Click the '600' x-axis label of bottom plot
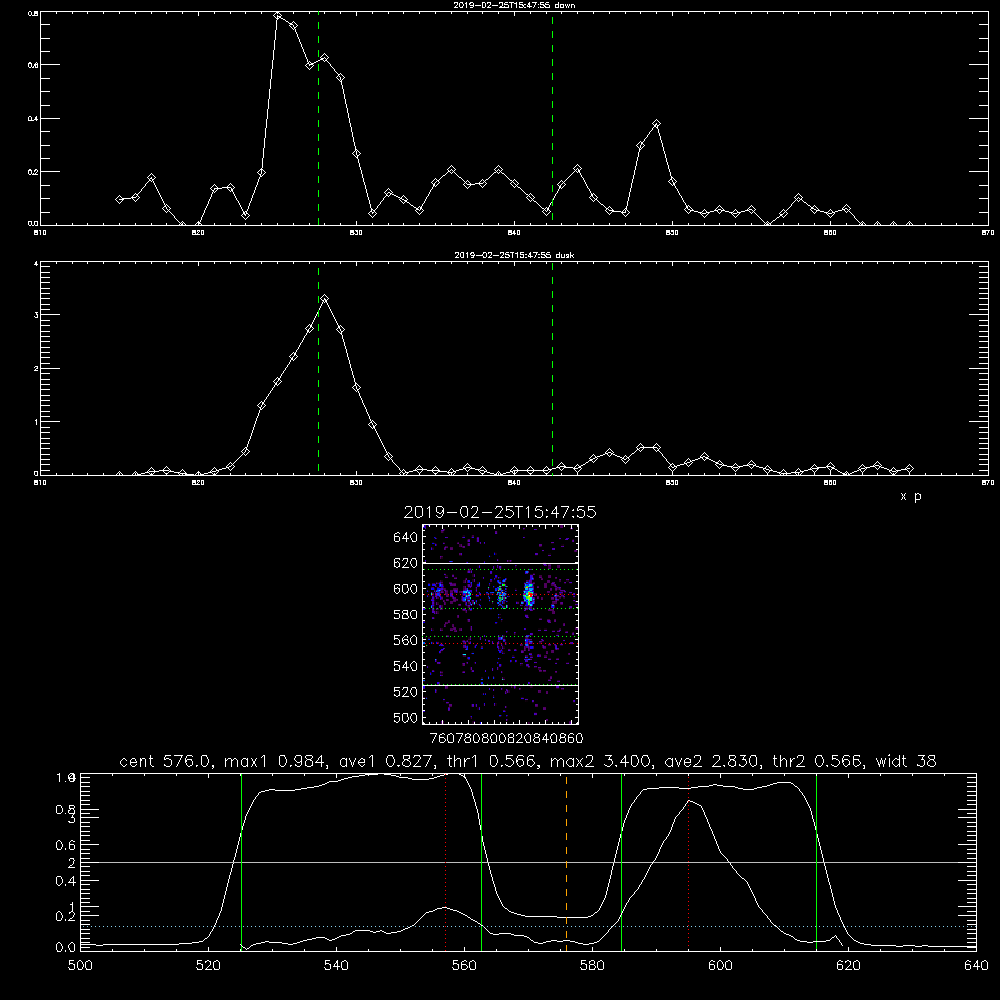The height and width of the screenshot is (1000, 1000). (720, 965)
